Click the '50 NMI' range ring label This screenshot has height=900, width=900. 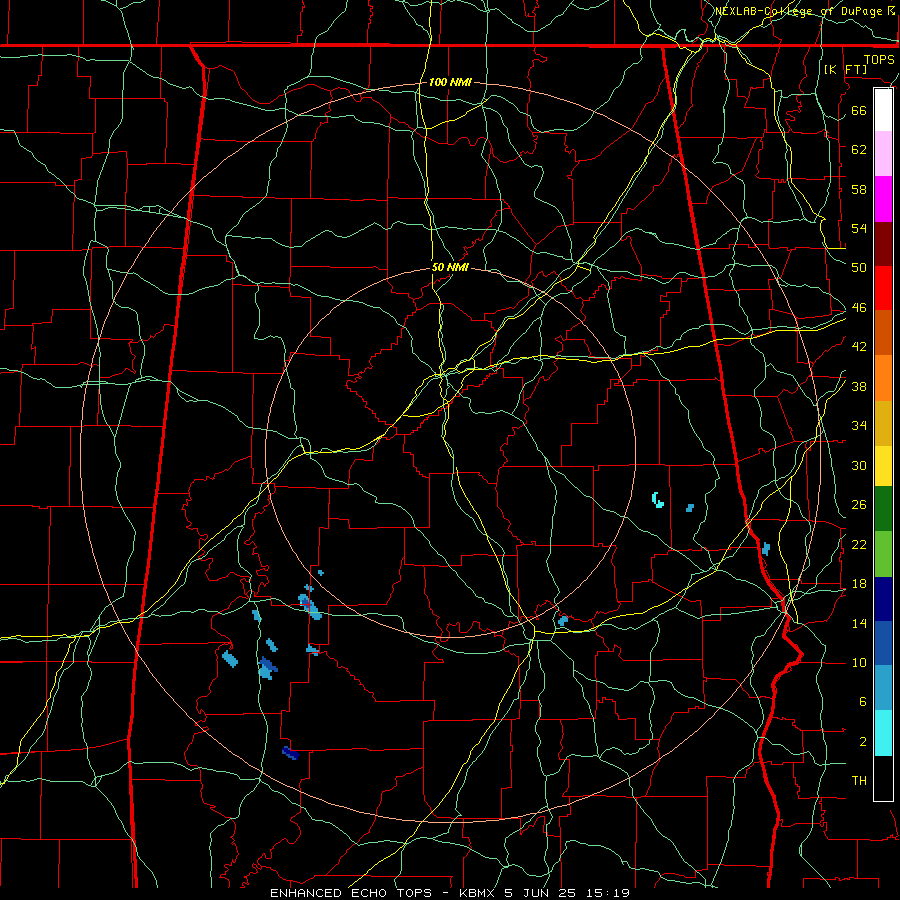tap(450, 267)
